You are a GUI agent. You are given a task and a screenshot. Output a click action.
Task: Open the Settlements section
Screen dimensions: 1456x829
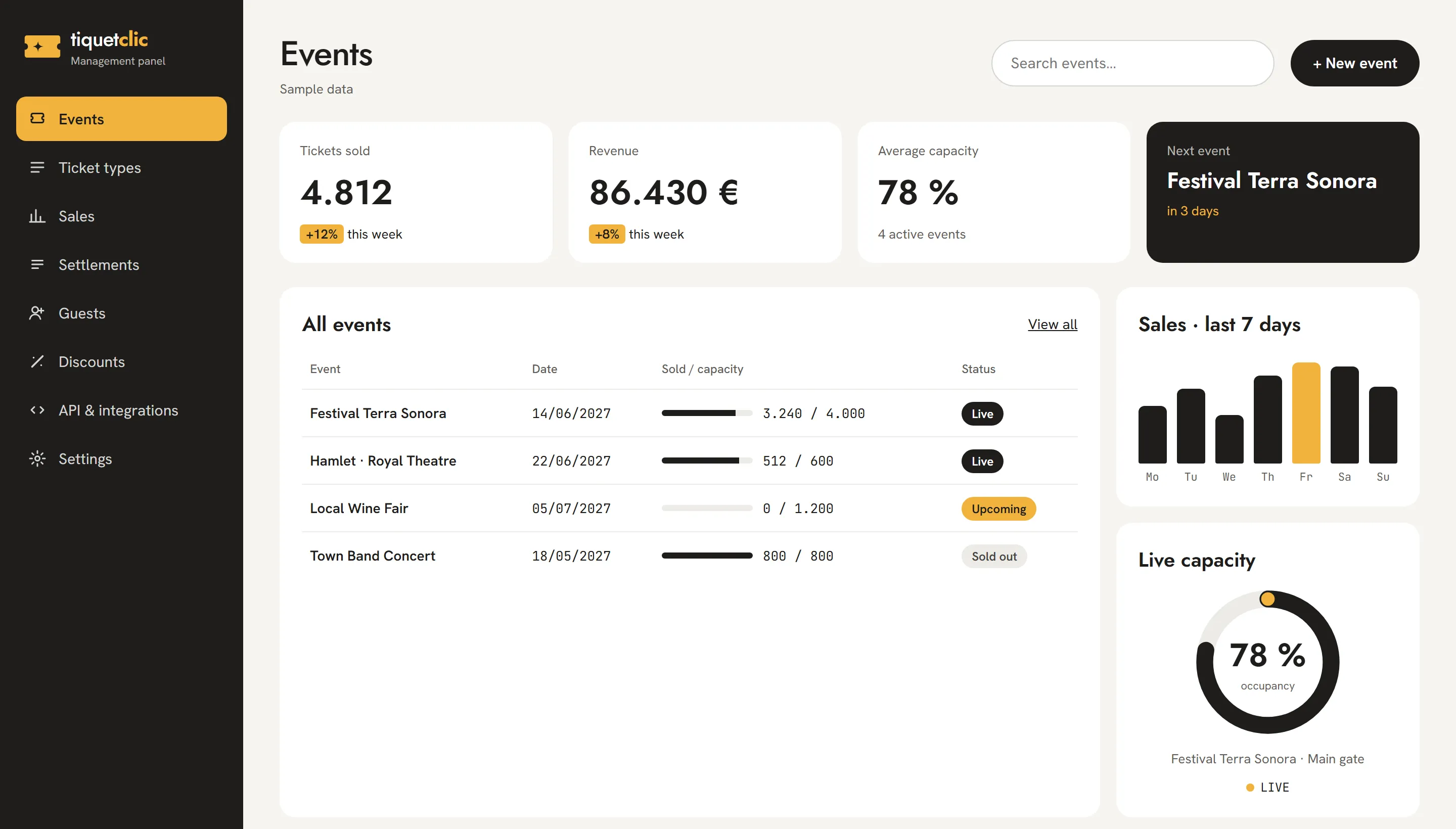click(121, 264)
